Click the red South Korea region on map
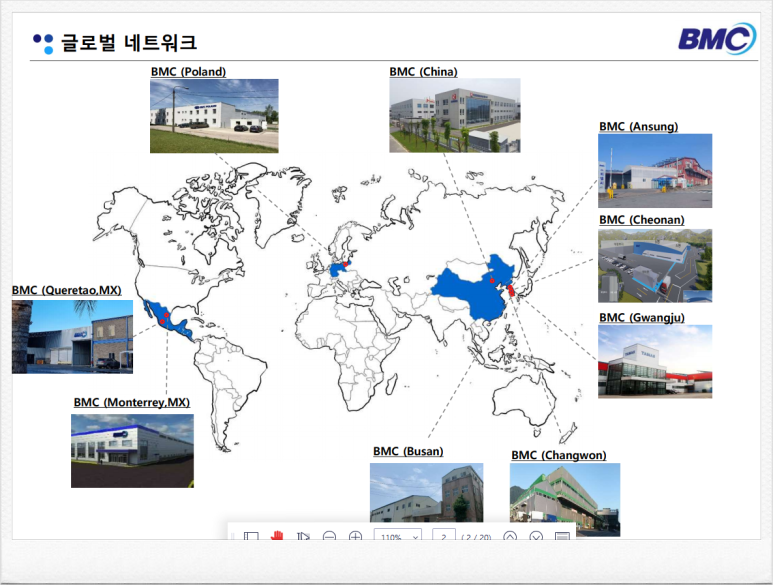Viewport: 773px width, 585px height. pos(511,291)
